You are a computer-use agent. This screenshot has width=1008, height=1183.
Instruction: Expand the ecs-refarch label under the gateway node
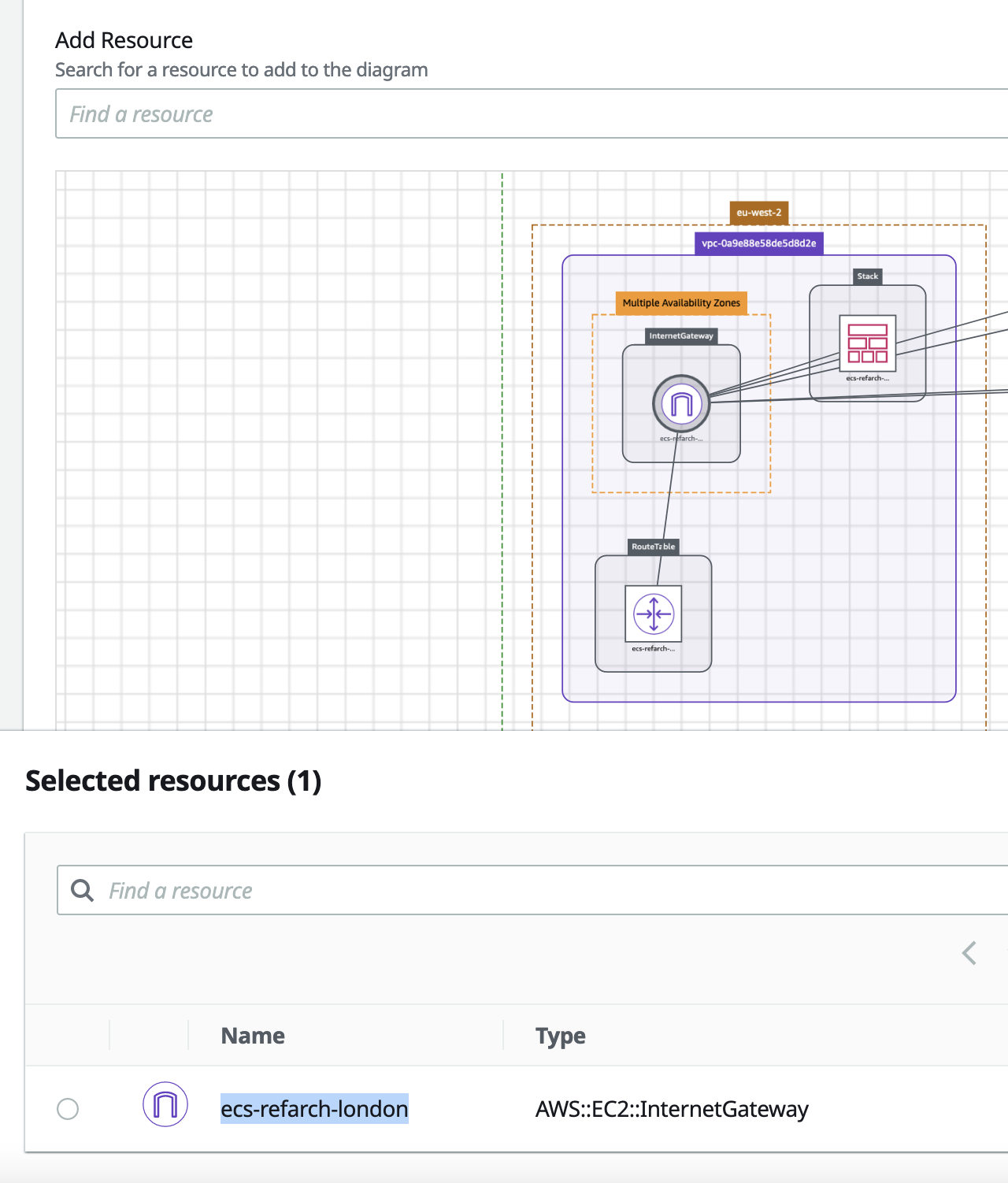coord(680,438)
